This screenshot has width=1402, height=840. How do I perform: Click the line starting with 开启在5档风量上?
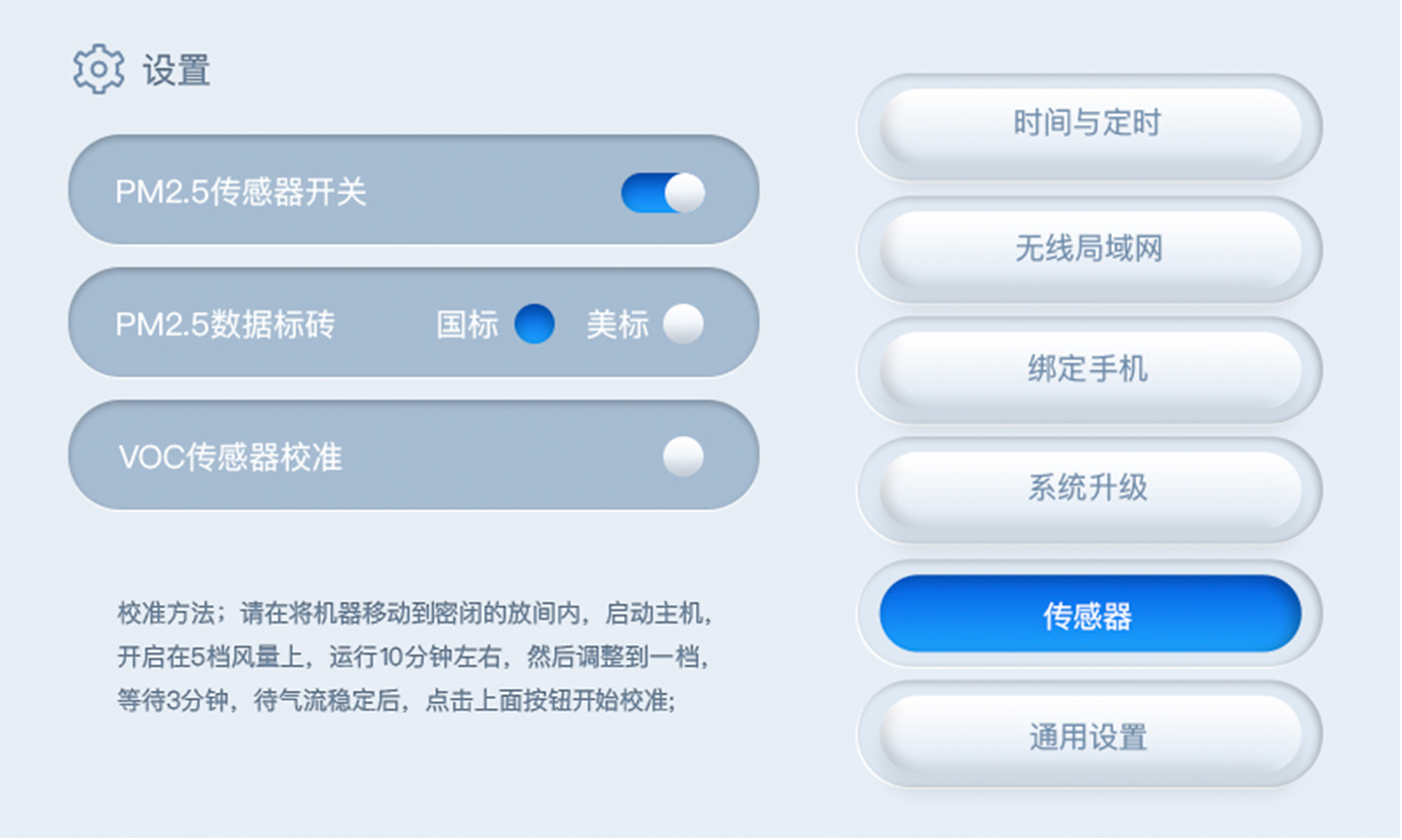click(414, 656)
